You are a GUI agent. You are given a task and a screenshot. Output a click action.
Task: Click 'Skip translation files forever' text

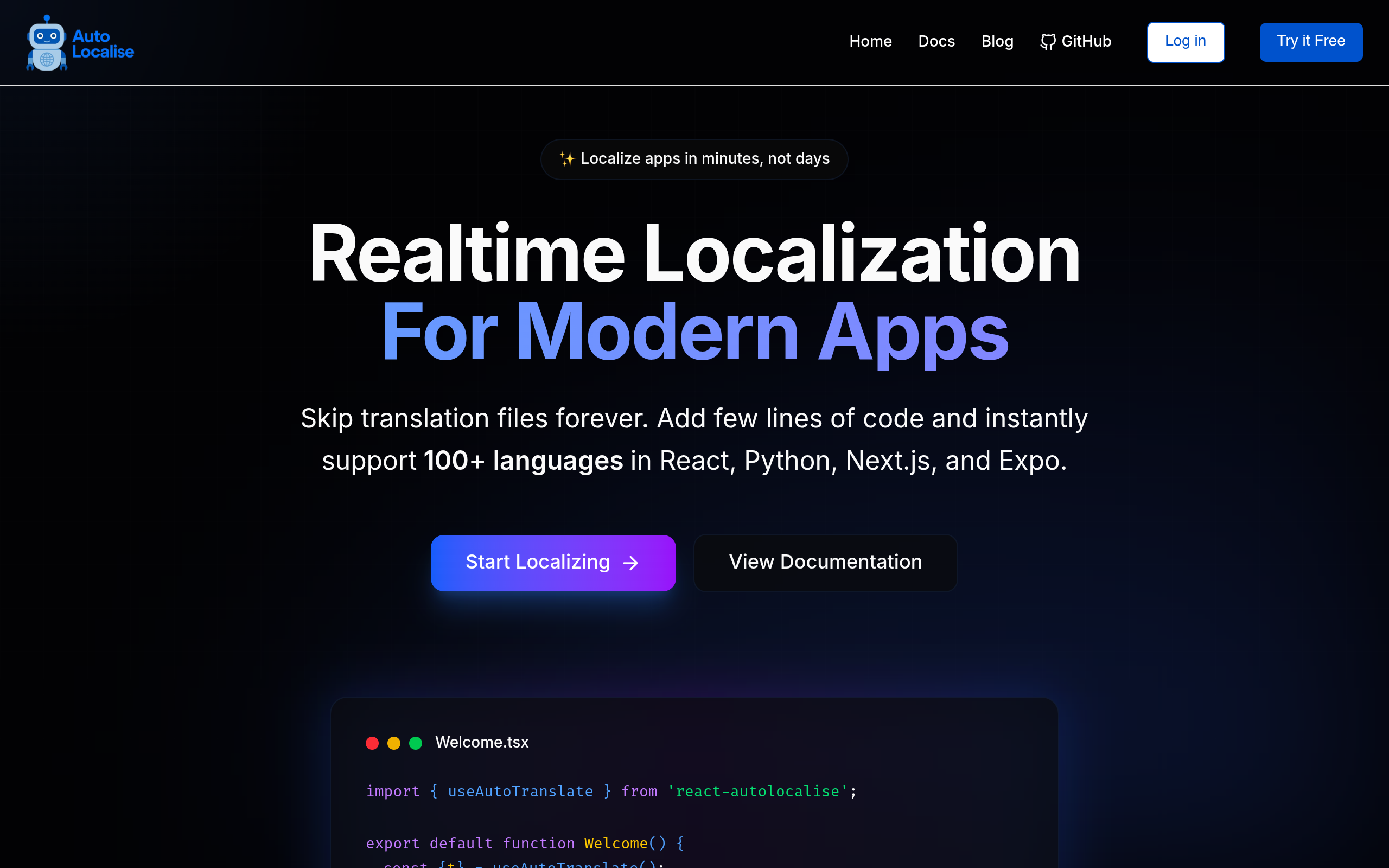pyautogui.click(x=474, y=418)
